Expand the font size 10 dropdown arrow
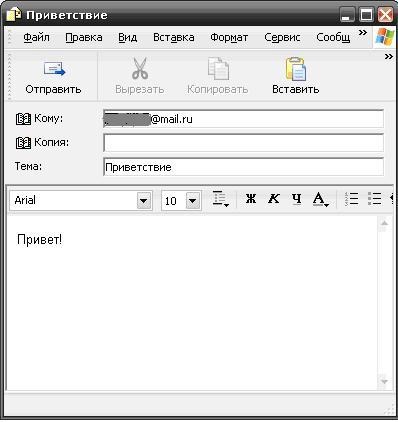 [x=192, y=201]
